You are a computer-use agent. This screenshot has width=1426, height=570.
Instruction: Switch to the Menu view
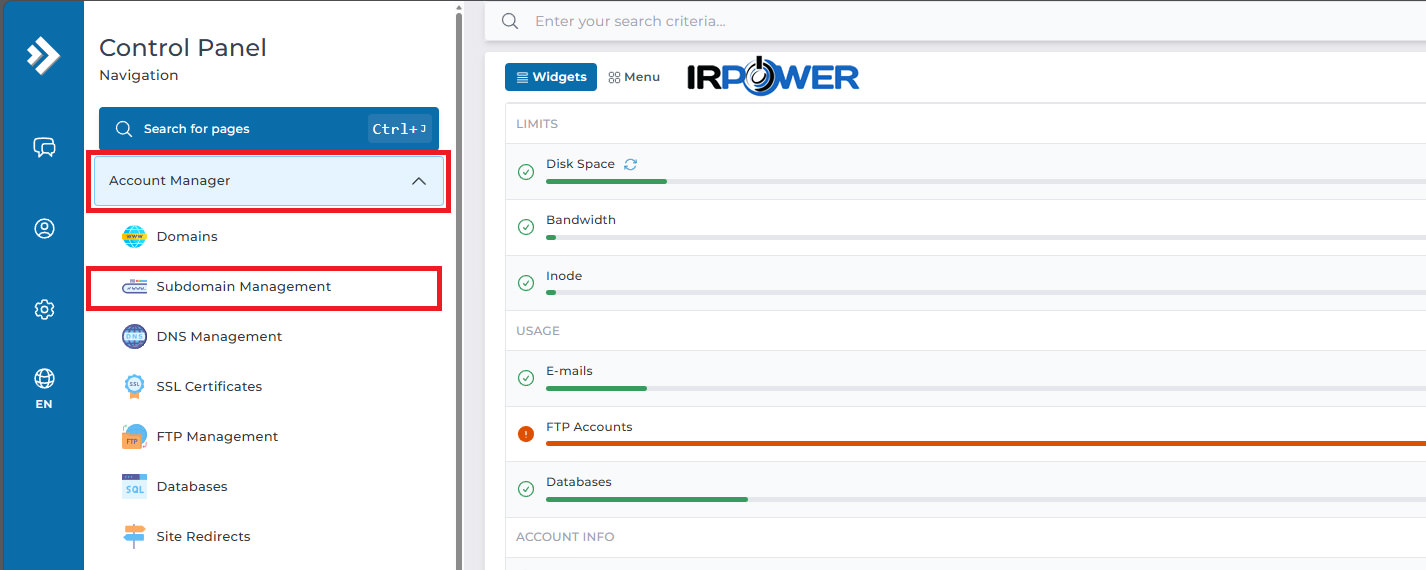[634, 77]
